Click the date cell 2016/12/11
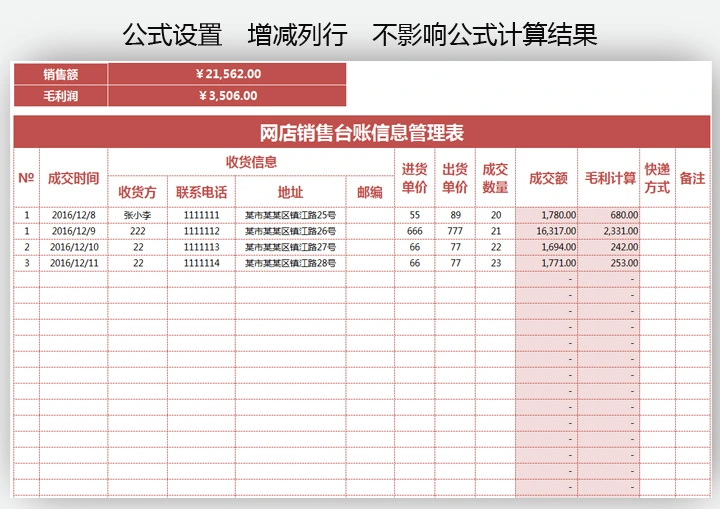Screen dimensions: 720x509 click(74, 263)
